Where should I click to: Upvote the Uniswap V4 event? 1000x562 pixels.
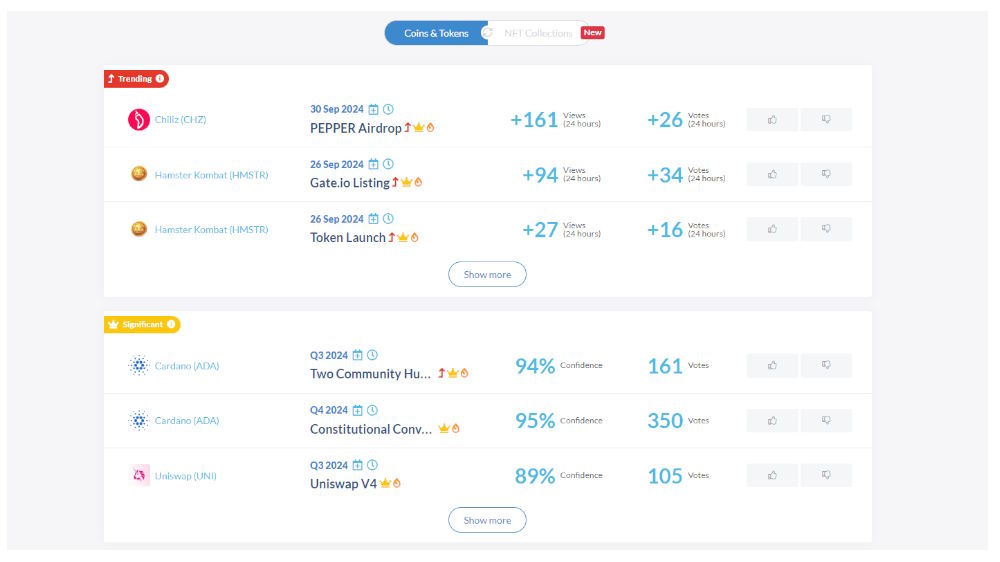coord(772,475)
